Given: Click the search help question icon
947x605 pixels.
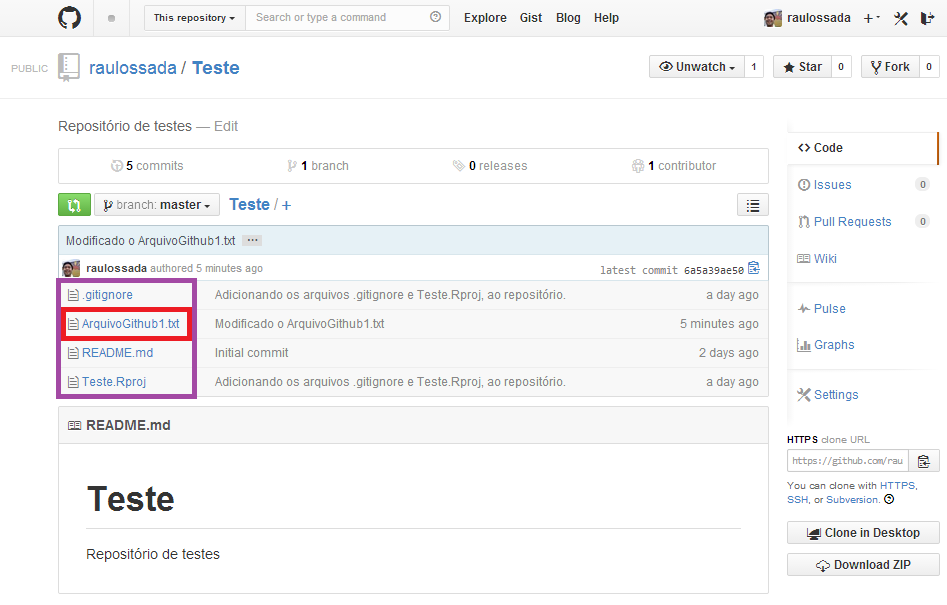Looking at the screenshot, I should 435,17.
